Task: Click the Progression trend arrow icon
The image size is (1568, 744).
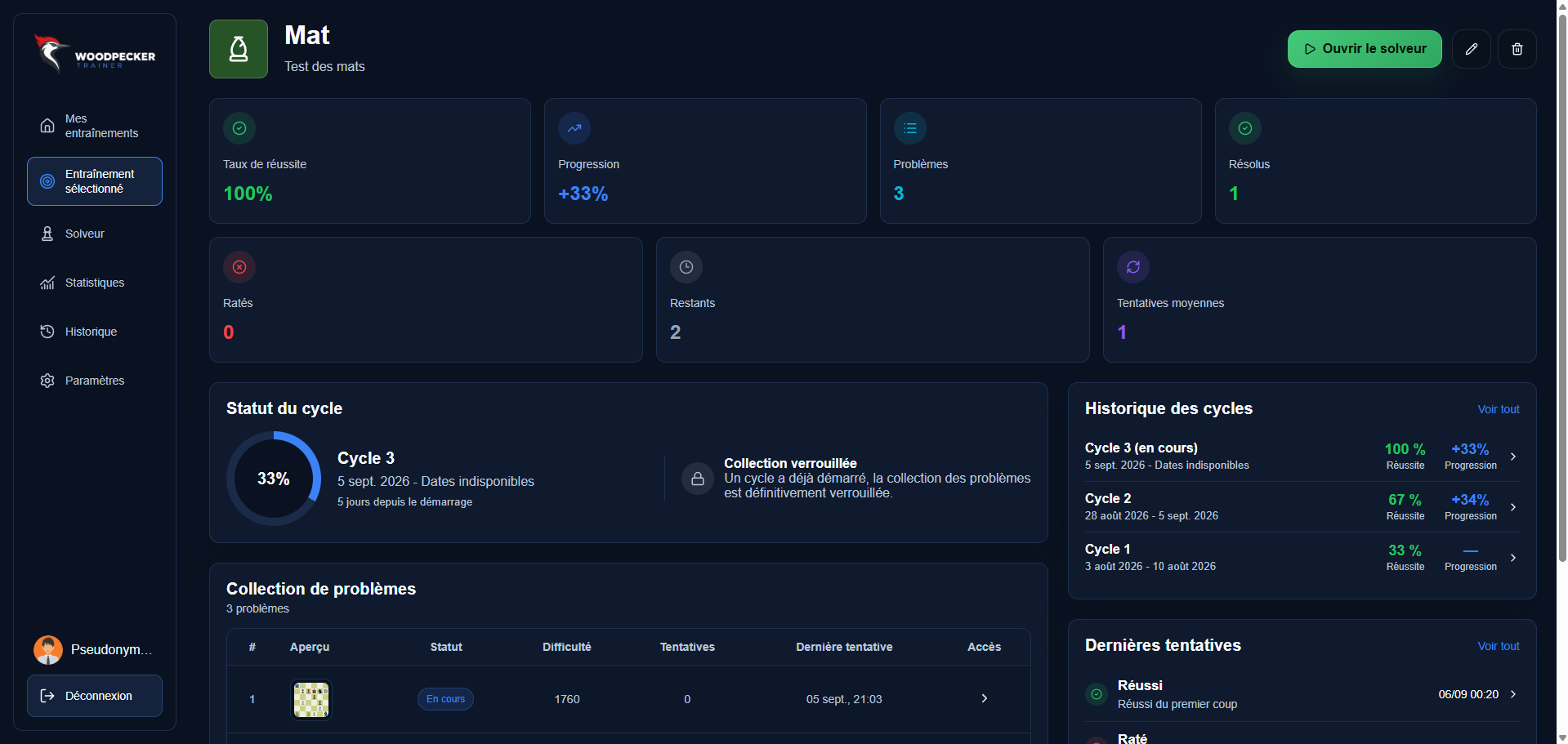Action: 574,128
